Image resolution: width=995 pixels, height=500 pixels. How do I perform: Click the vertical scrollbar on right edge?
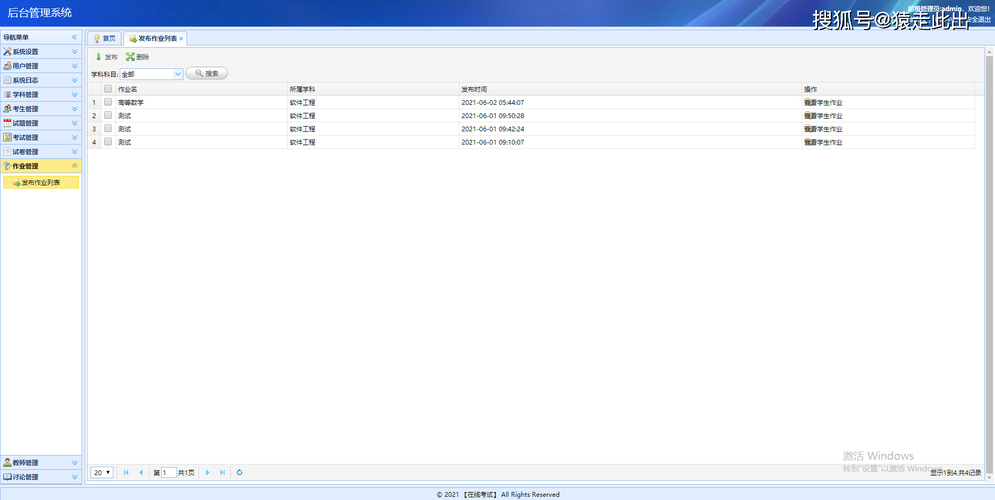[989, 266]
